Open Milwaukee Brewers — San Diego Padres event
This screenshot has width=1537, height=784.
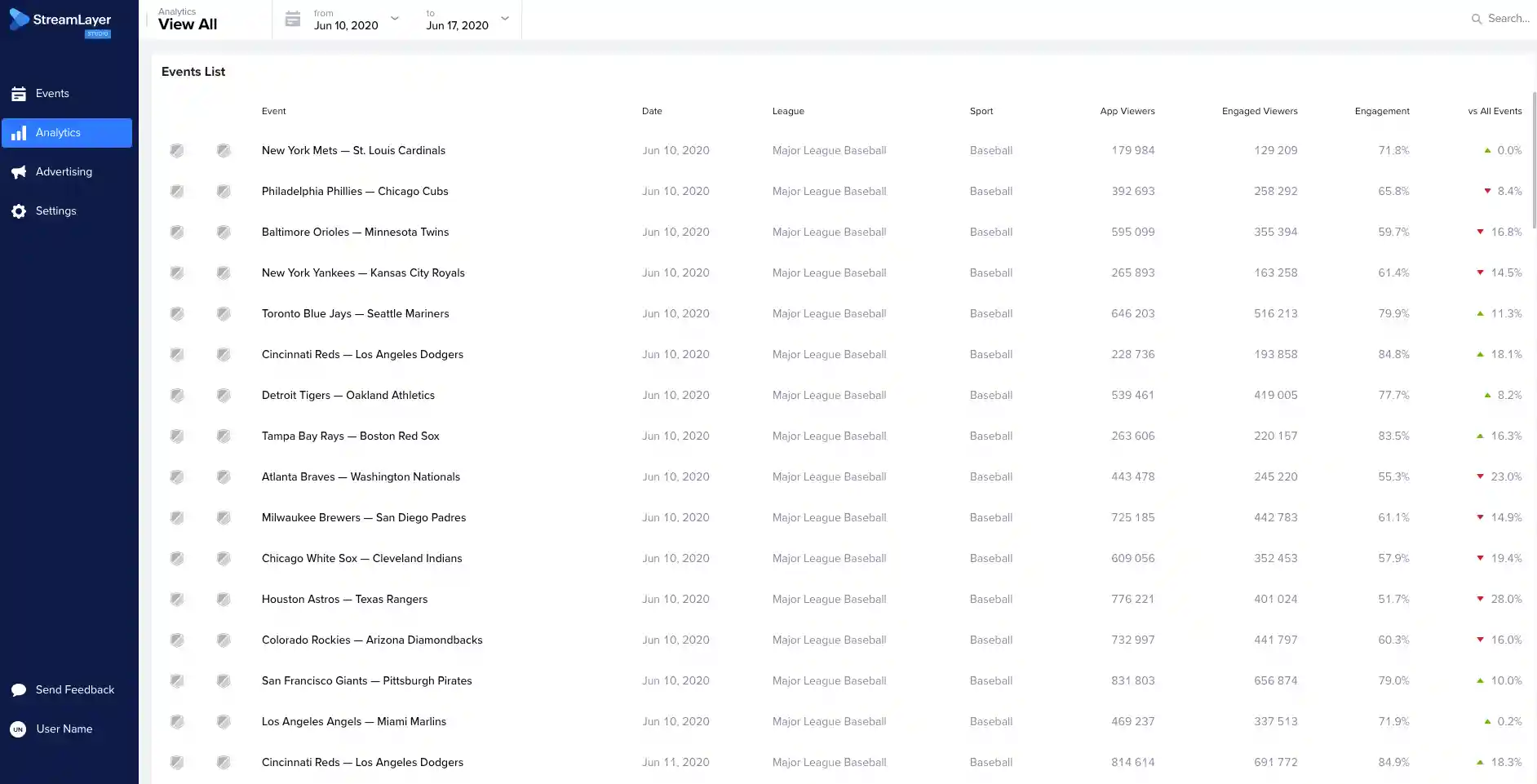pos(364,518)
